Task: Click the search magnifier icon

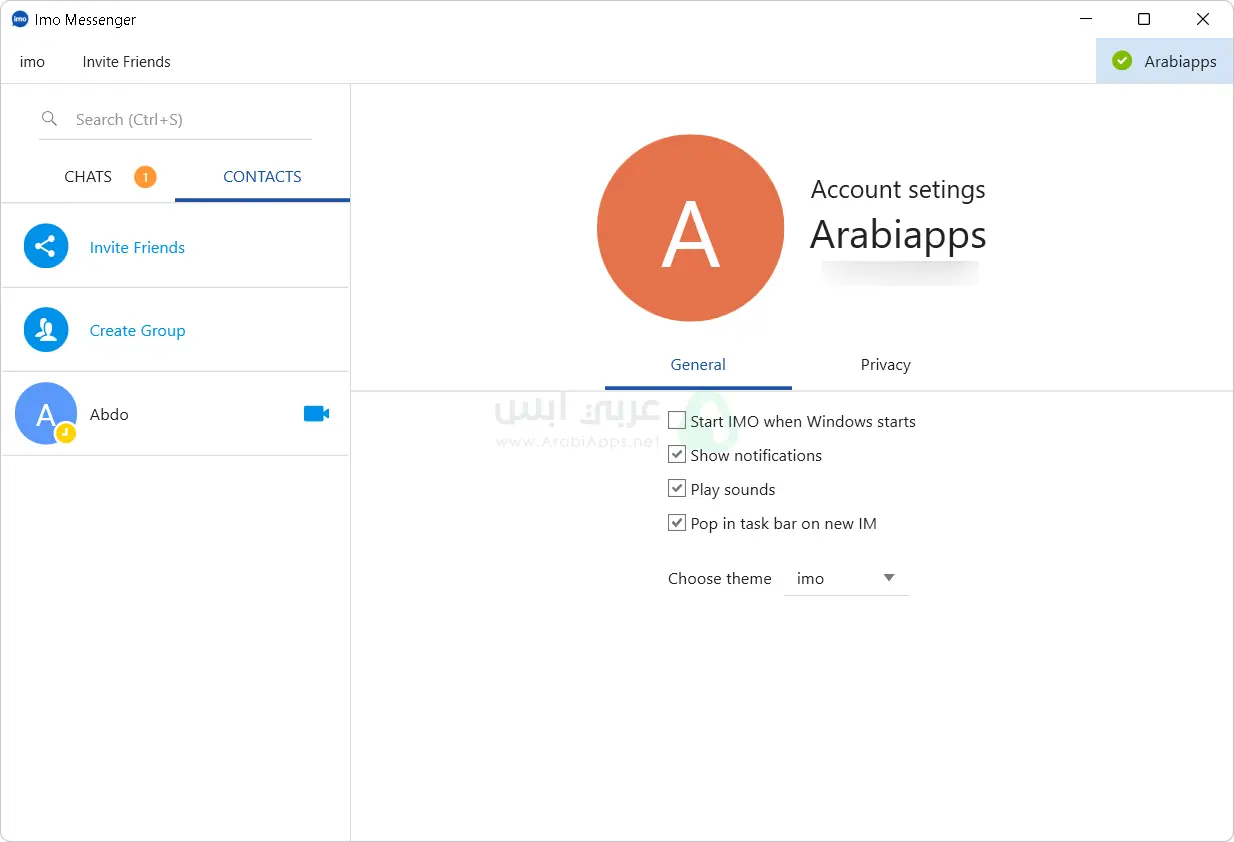Action: tap(50, 119)
